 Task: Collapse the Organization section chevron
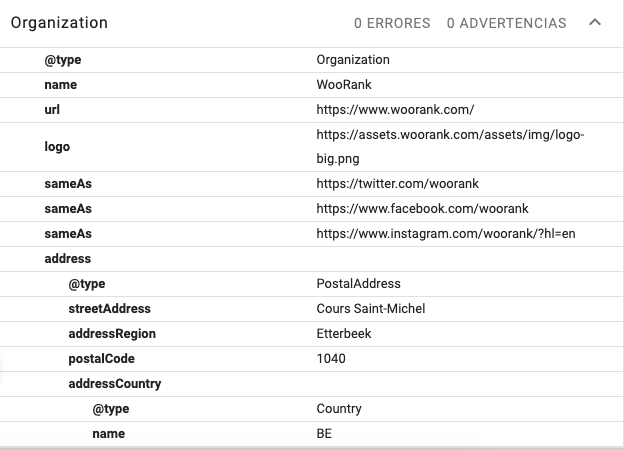pos(595,23)
